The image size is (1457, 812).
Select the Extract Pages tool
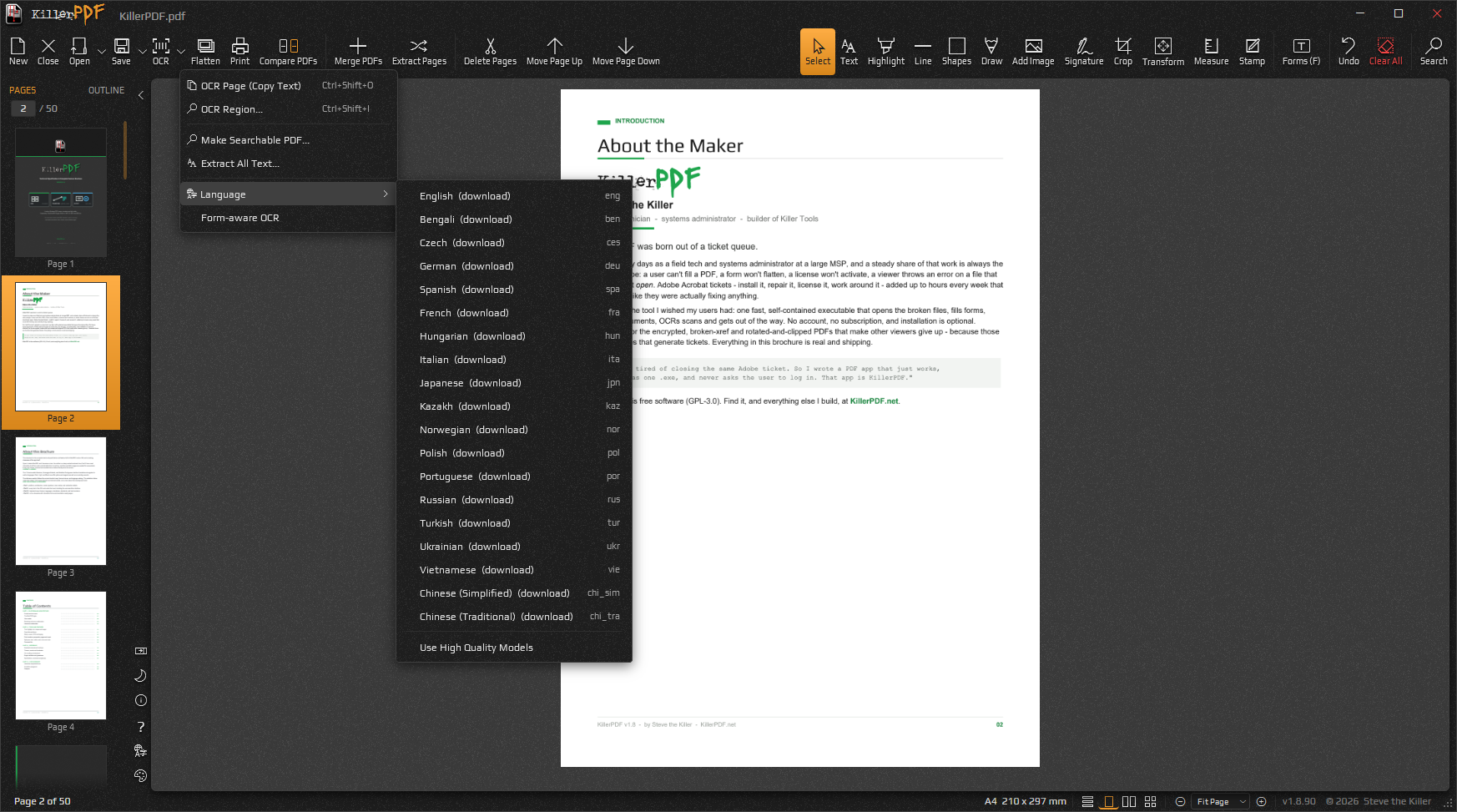point(419,51)
